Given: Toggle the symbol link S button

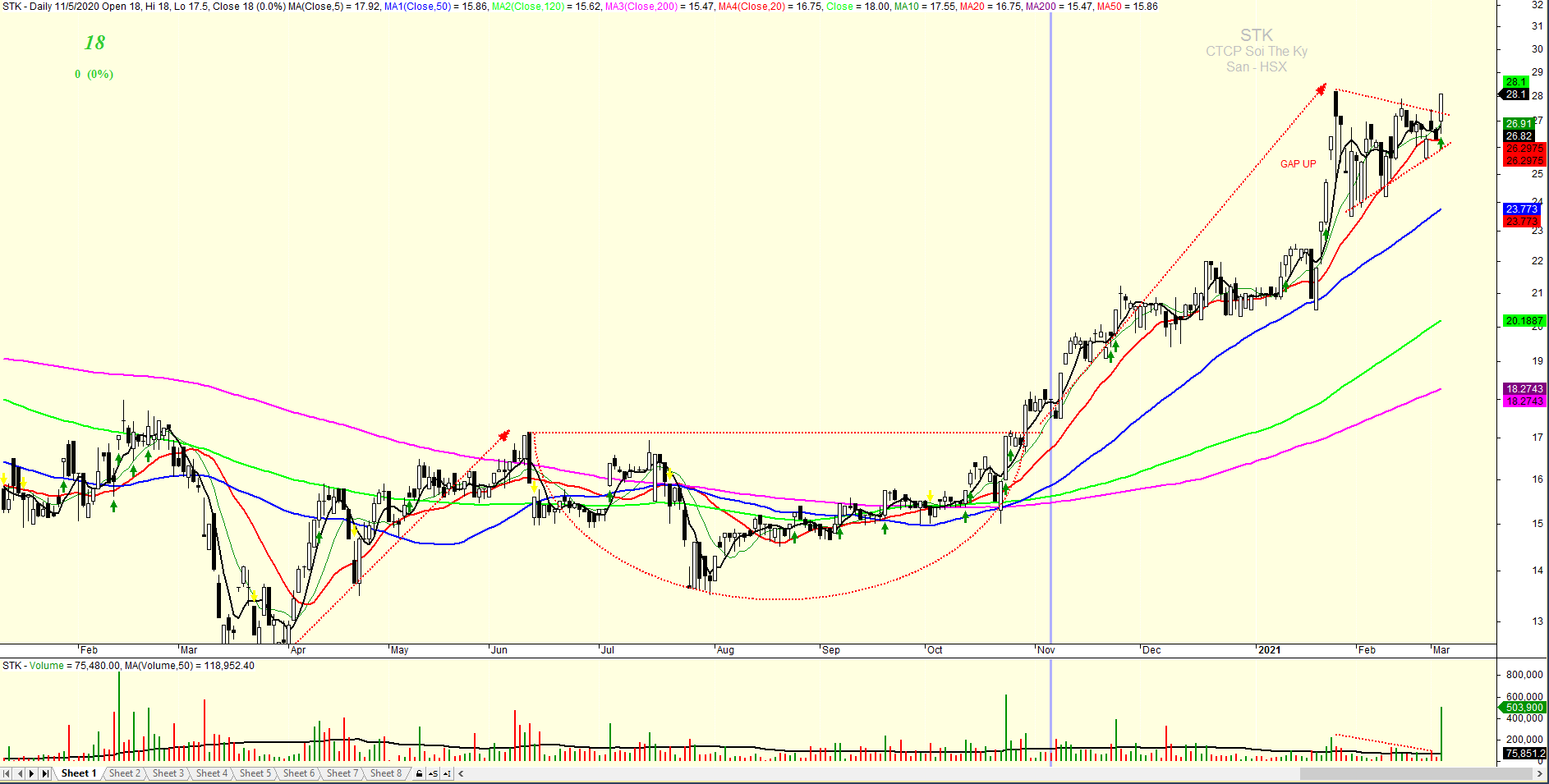Looking at the screenshot, I should 433,773.
